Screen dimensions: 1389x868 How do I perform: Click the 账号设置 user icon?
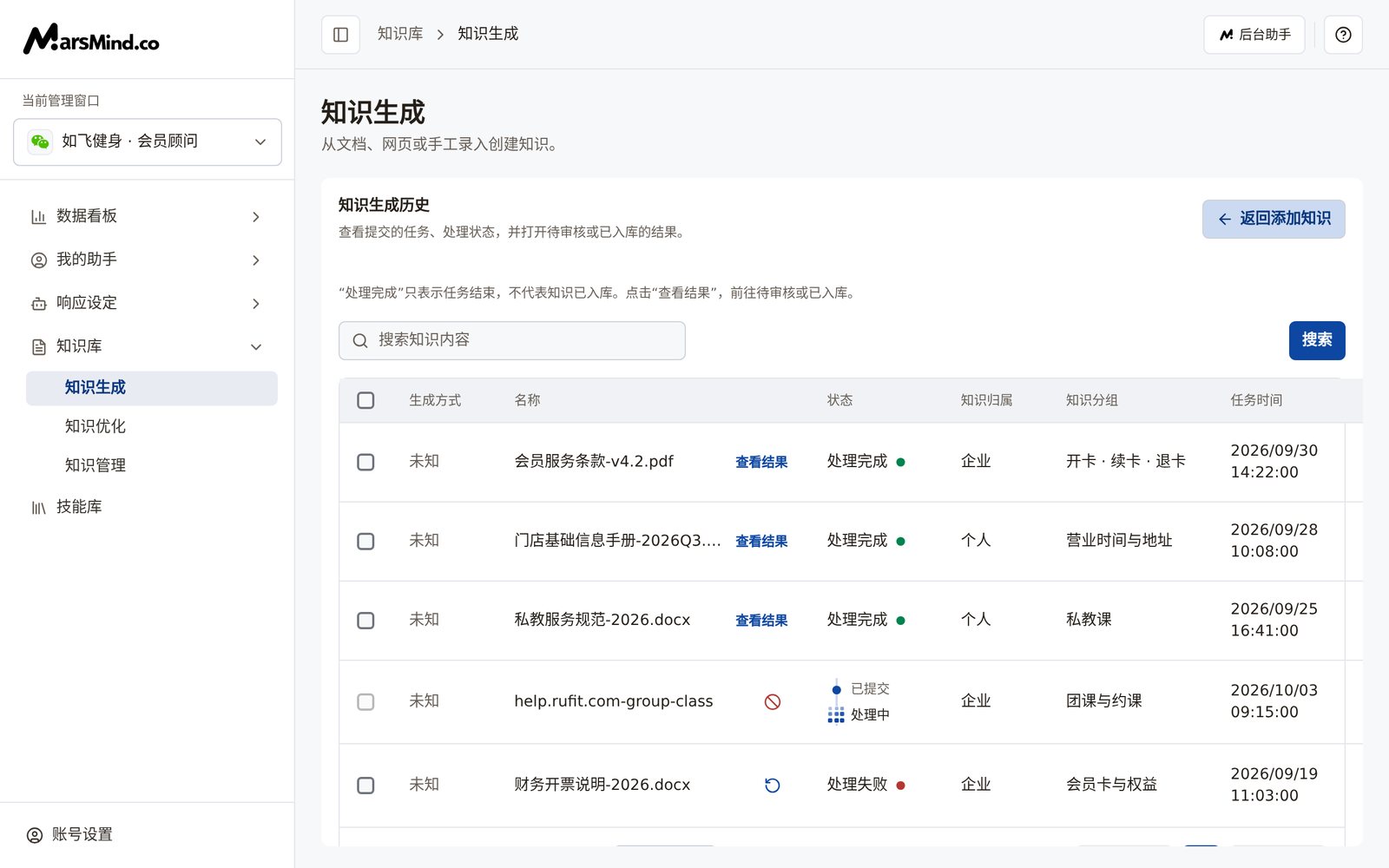pyautogui.click(x=35, y=835)
